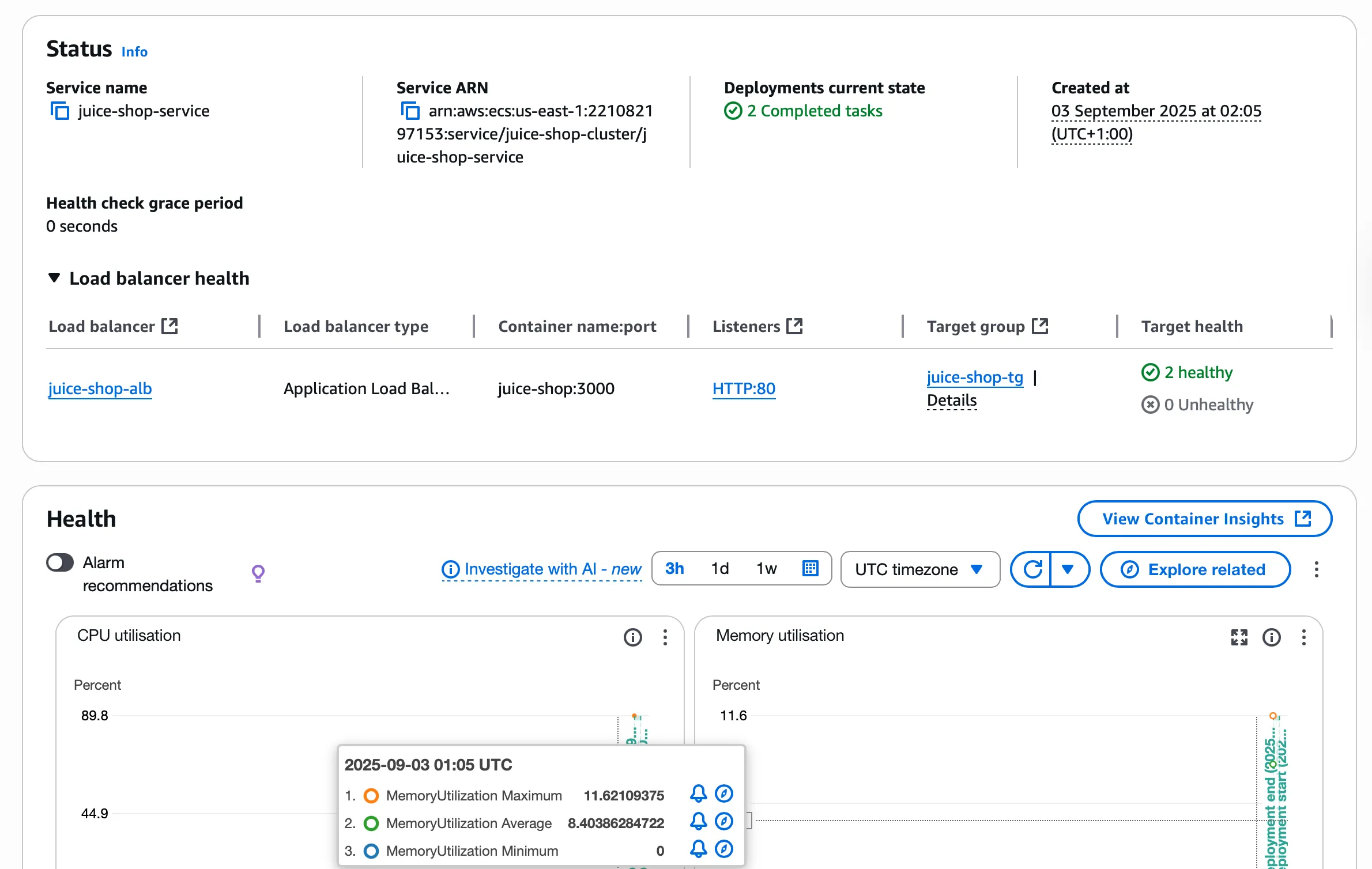Open the juice-shop-tg target group
The width and height of the screenshot is (1372, 869).
coord(975,377)
